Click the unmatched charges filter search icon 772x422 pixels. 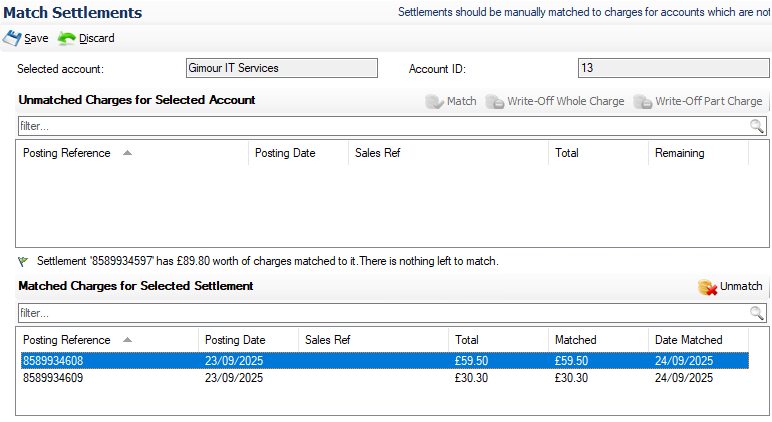[x=757, y=126]
